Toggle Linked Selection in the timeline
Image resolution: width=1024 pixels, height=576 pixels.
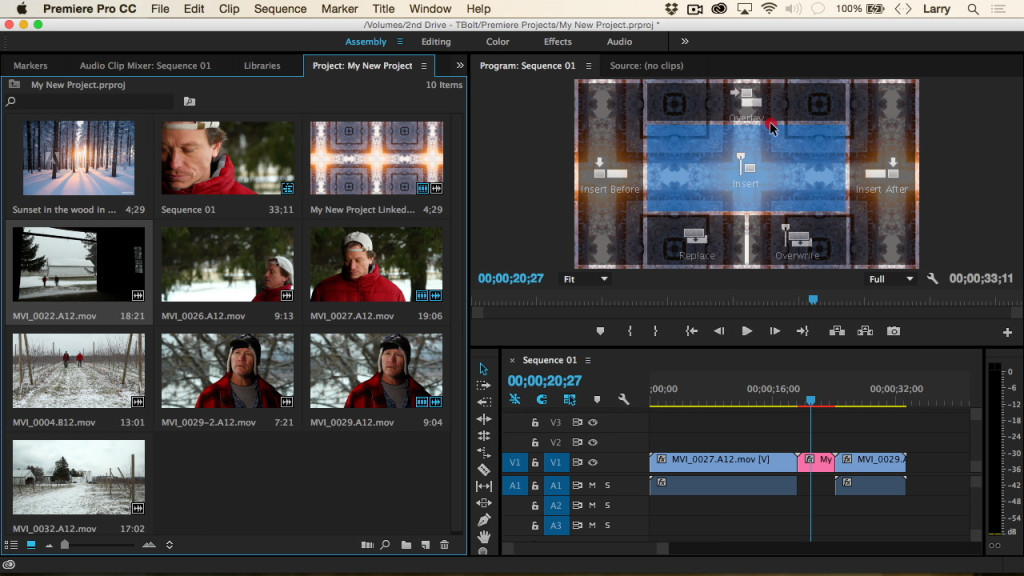(x=569, y=399)
